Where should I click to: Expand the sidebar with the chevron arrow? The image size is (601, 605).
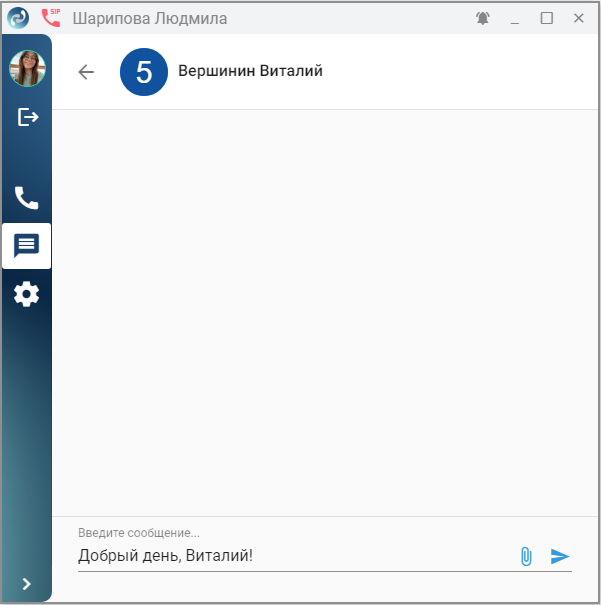(27, 584)
